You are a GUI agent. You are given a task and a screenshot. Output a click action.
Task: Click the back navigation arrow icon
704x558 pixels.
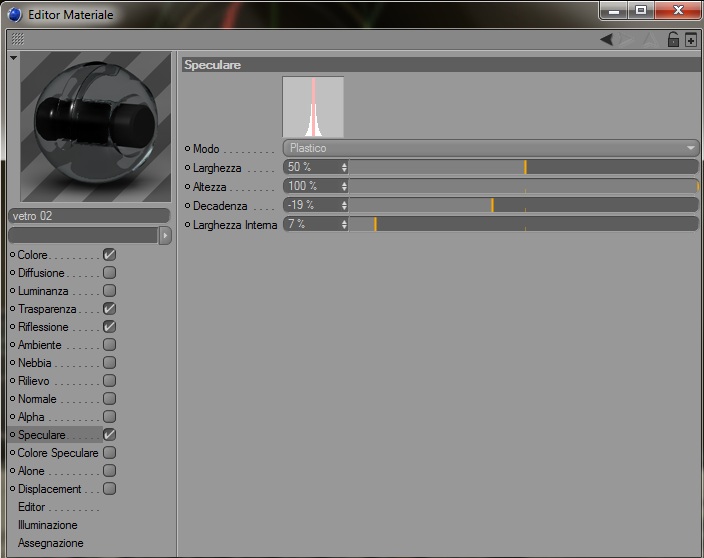point(607,40)
